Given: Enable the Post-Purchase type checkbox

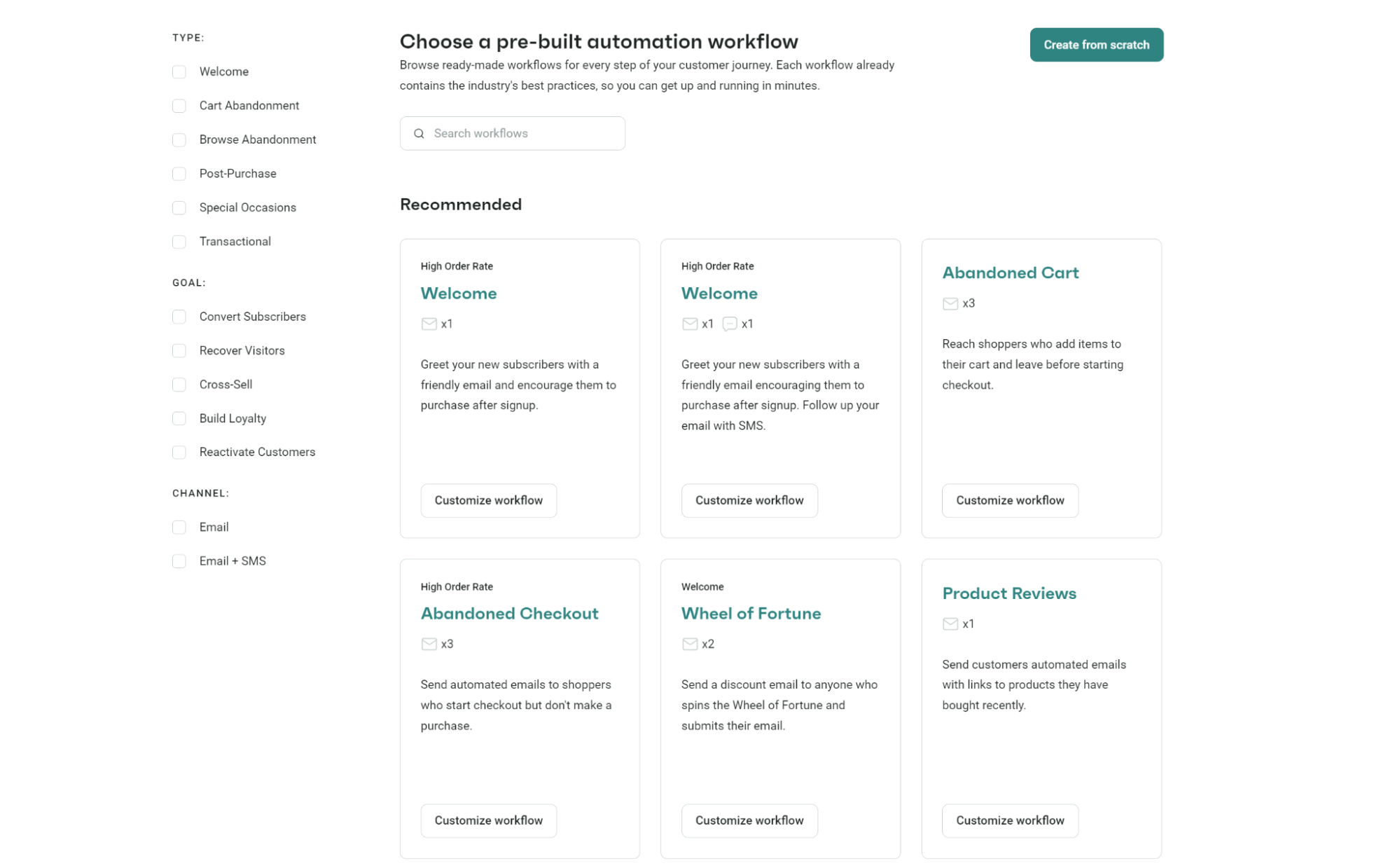Looking at the screenshot, I should pyautogui.click(x=179, y=174).
